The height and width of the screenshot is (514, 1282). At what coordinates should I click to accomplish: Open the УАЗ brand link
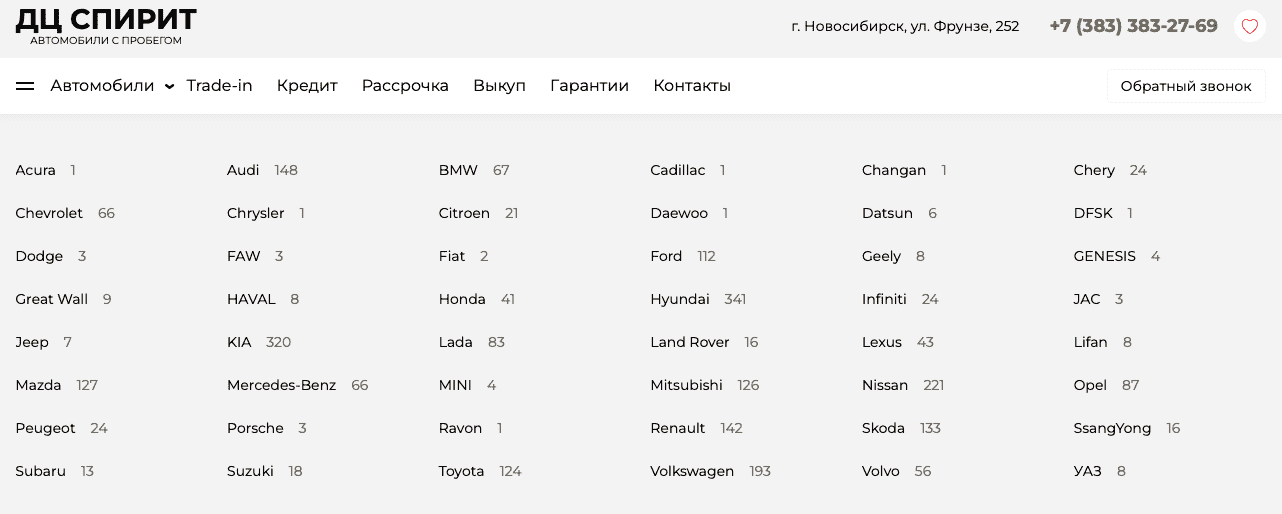click(1087, 471)
